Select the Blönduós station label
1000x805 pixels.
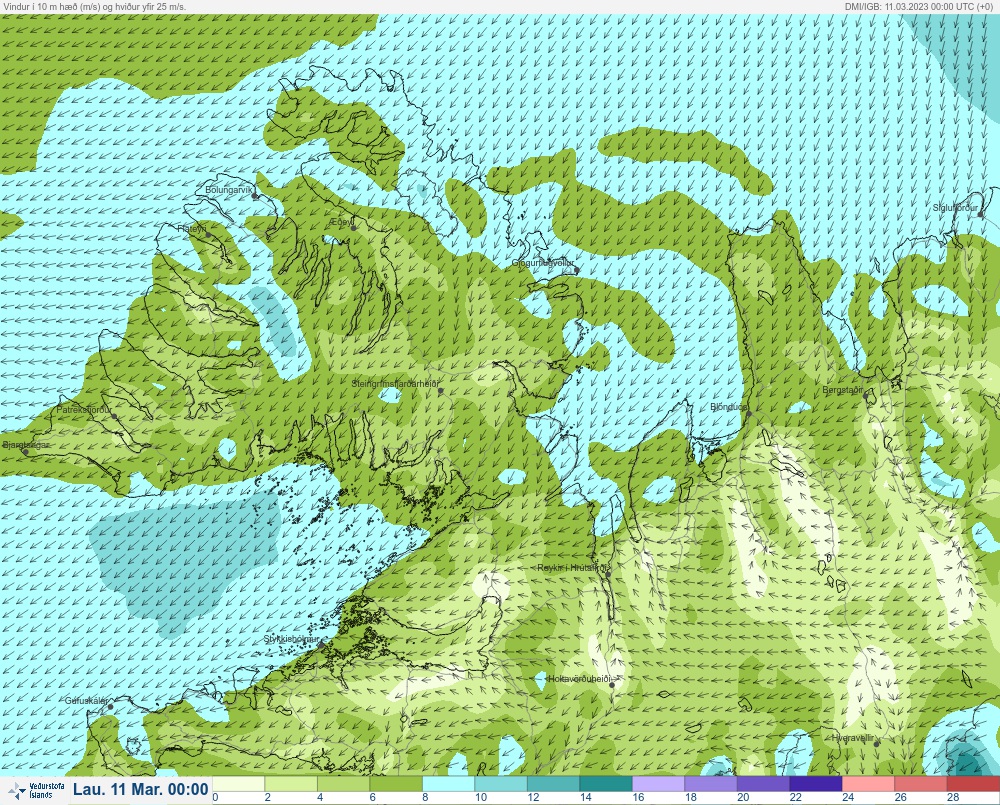[728, 407]
